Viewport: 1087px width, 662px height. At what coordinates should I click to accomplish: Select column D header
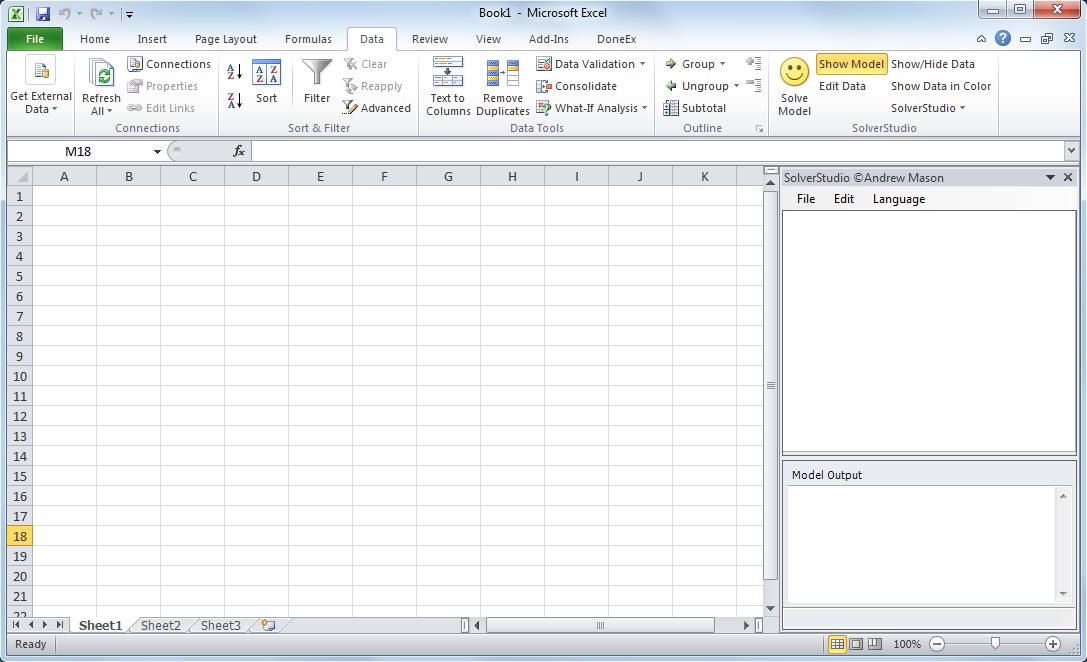(x=256, y=176)
